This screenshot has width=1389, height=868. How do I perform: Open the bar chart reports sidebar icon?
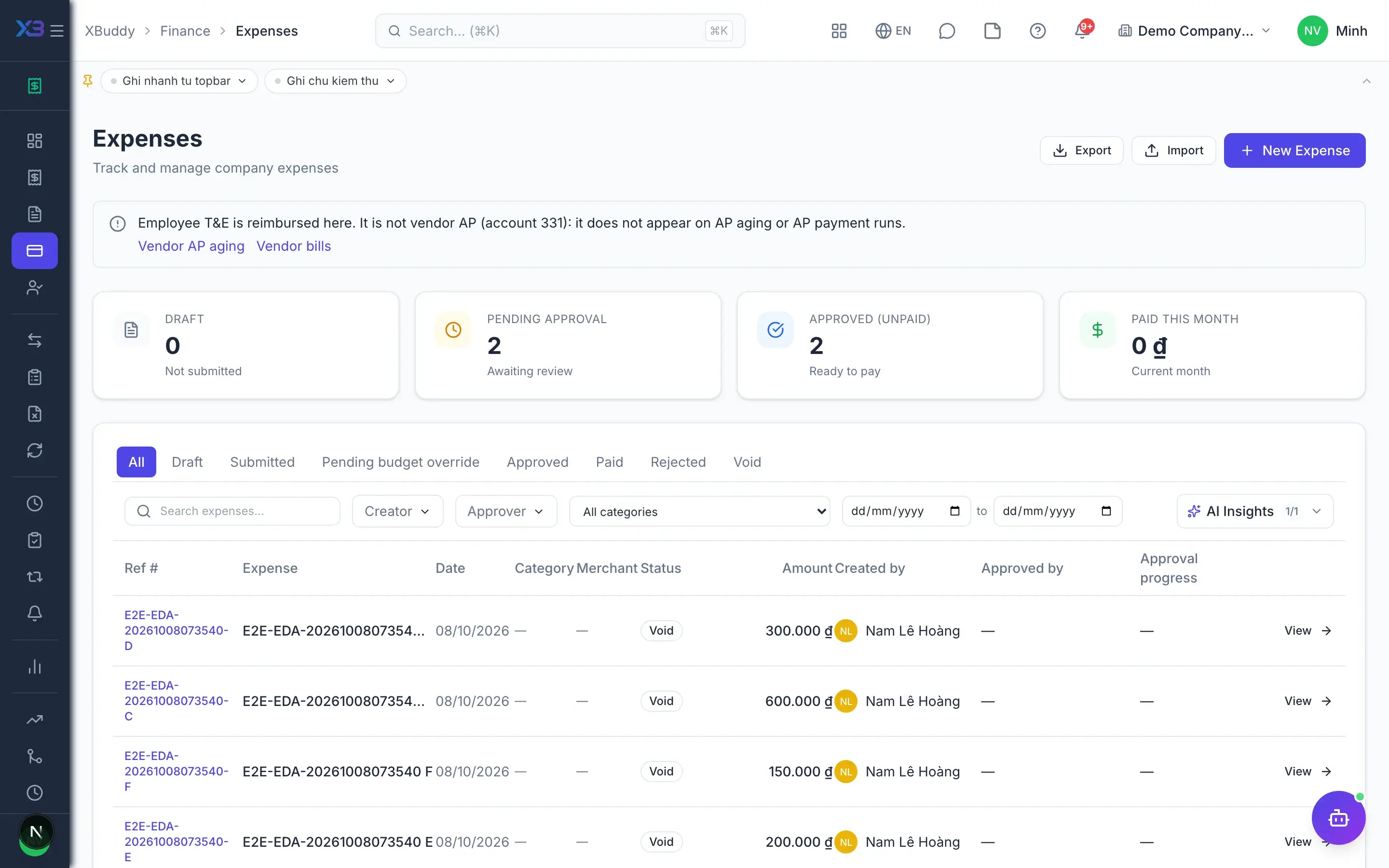[34, 666]
